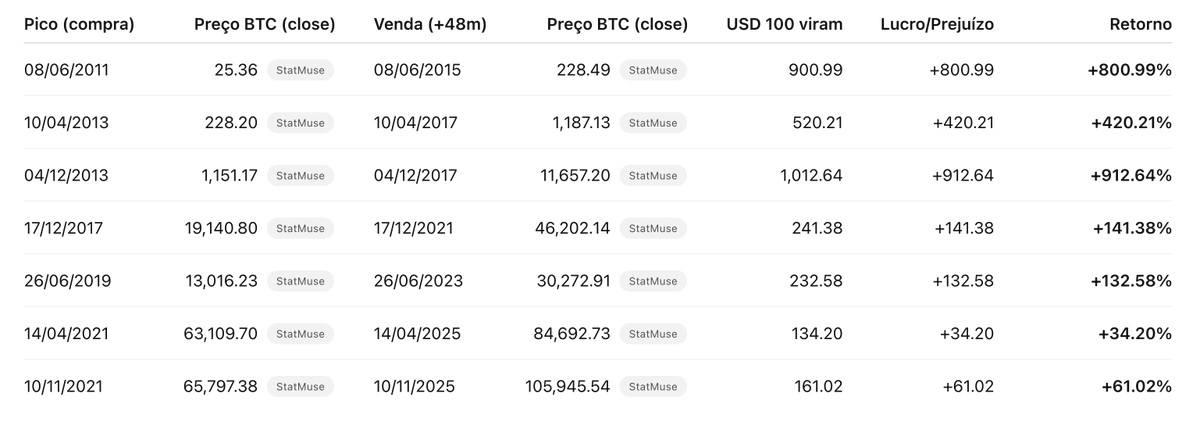Image resolution: width=1200 pixels, height=429 pixels.
Task: Open the StatMuse badge beside 1,187.13
Action: (653, 123)
